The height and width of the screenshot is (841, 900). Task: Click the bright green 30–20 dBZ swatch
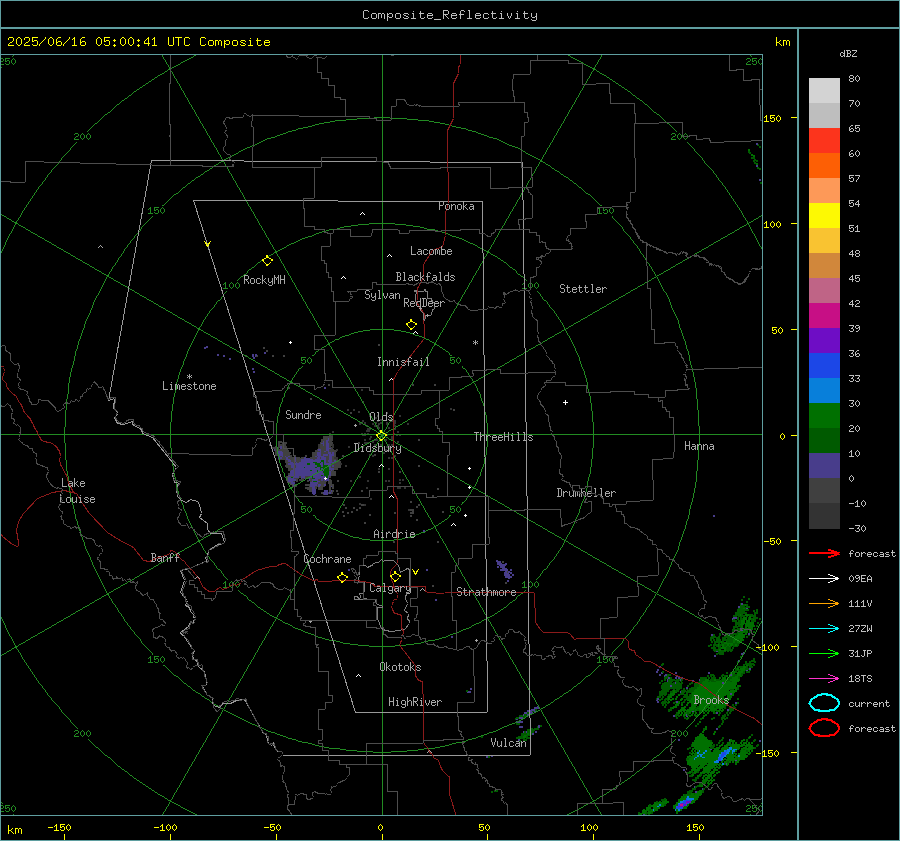pos(824,415)
